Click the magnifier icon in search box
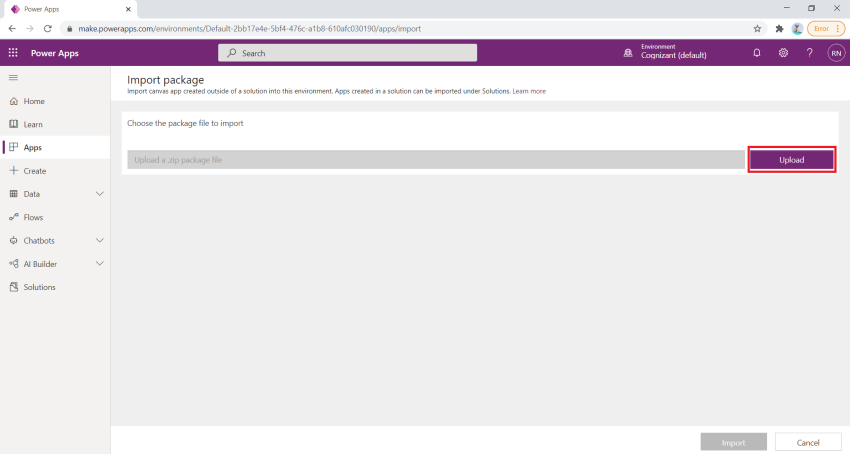850x454 pixels. coord(232,53)
